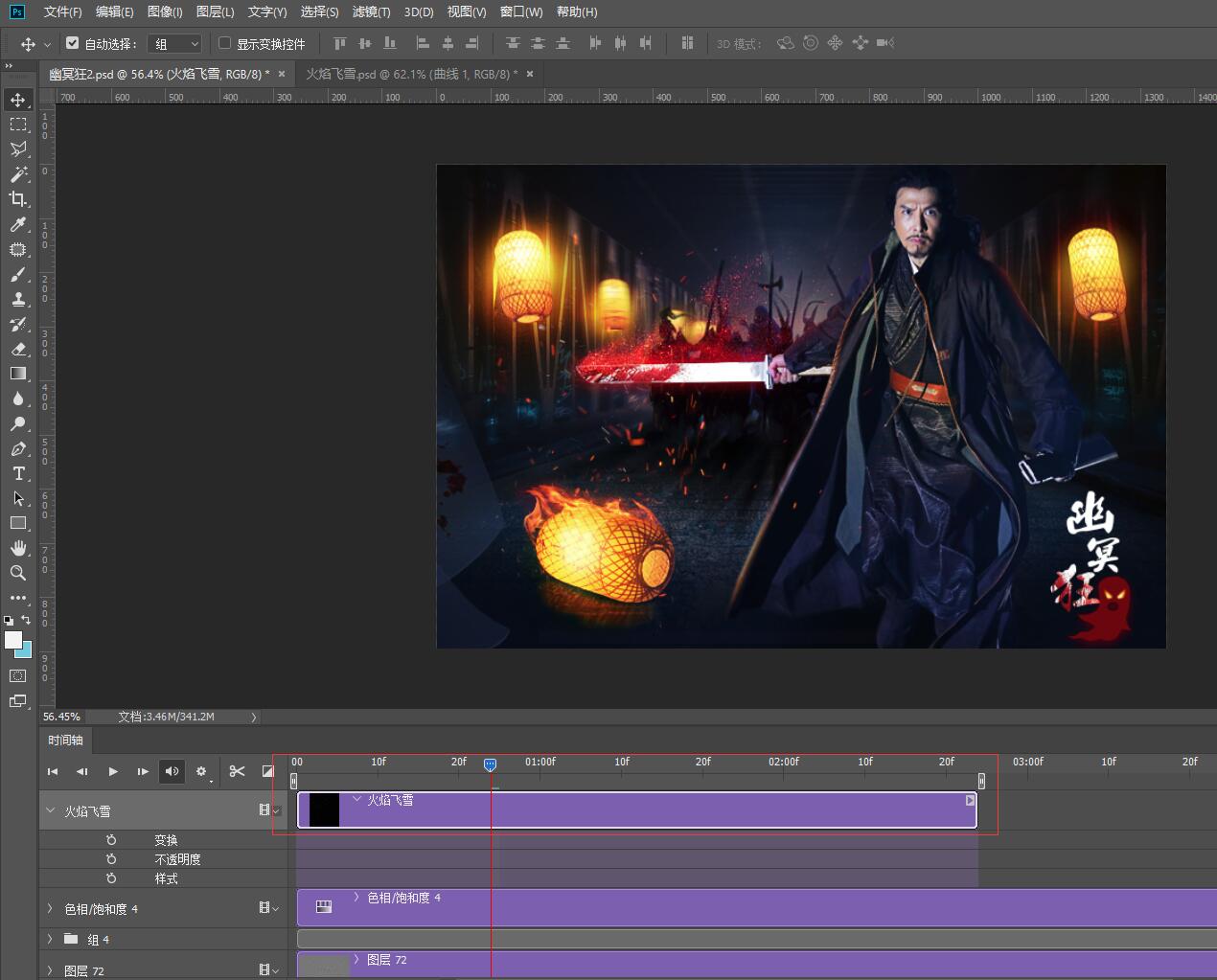Click the blue timeline playhead marker
The width and height of the screenshot is (1217, 980).
click(x=490, y=764)
